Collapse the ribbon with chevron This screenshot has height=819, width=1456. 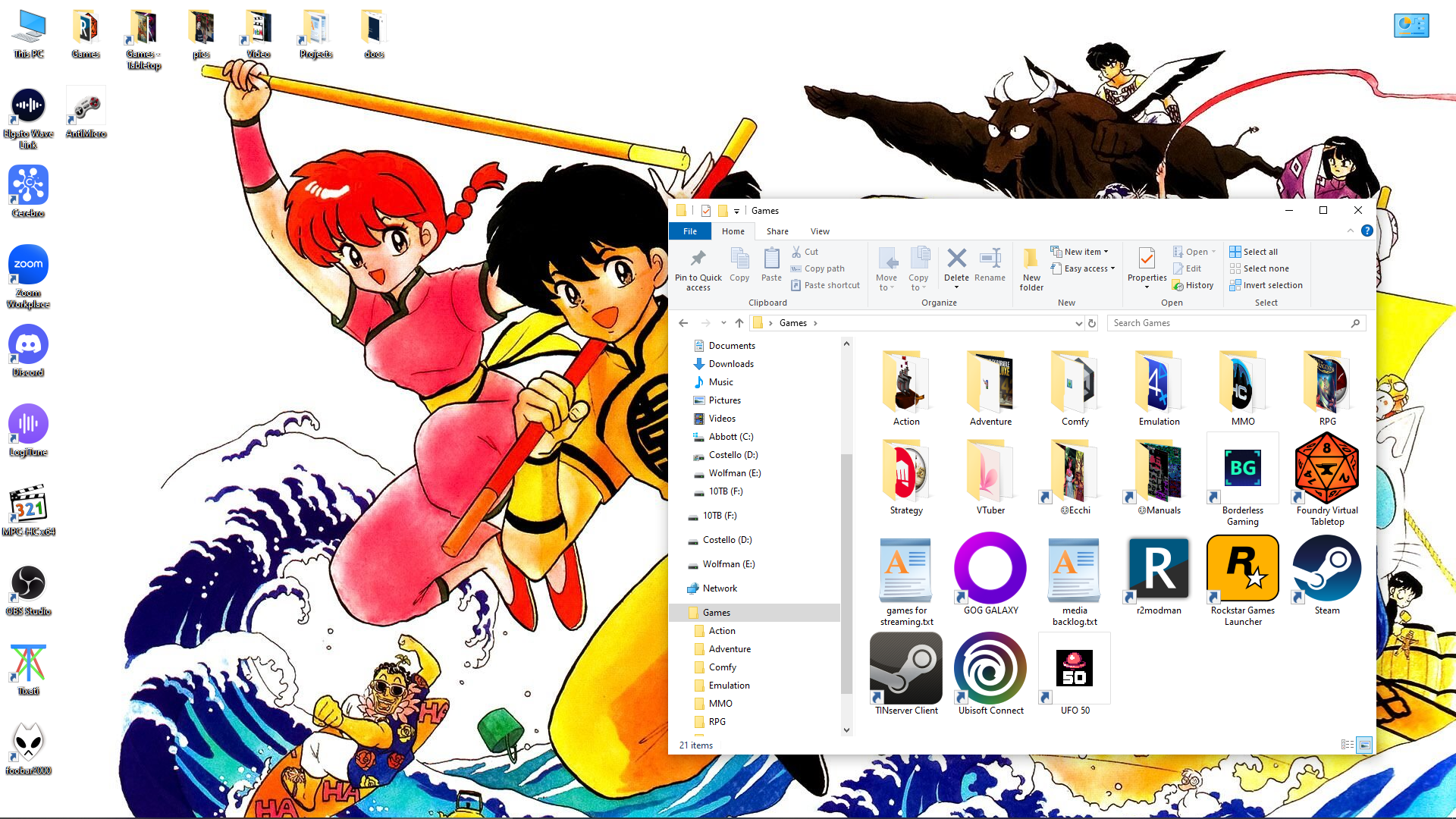(x=1350, y=231)
